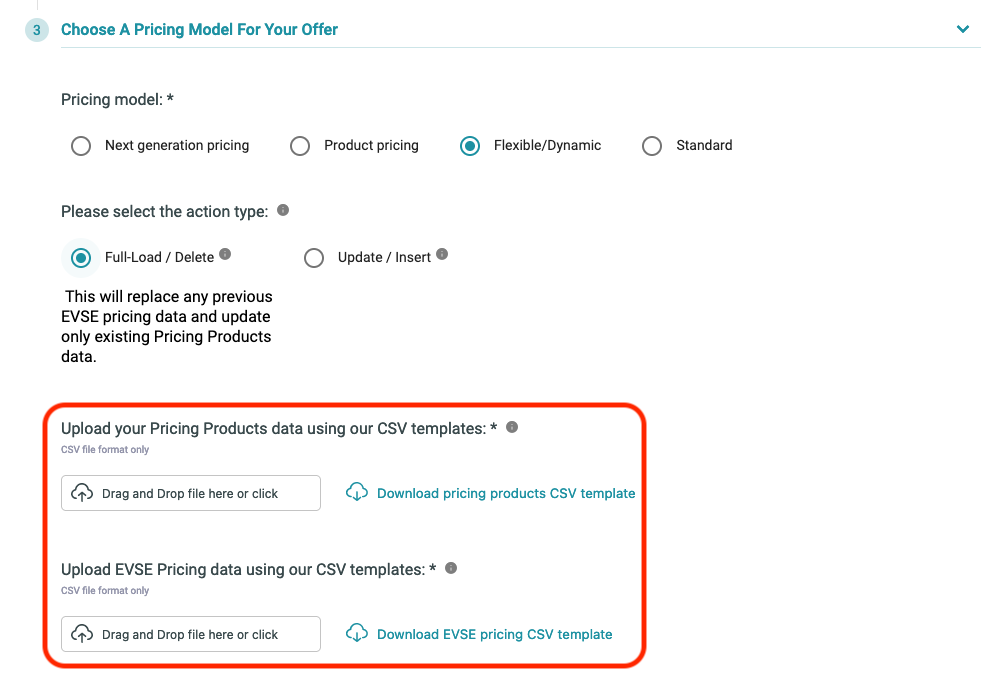Click info icon next to Update / Insert
This screenshot has width=990, height=682.
click(x=442, y=254)
